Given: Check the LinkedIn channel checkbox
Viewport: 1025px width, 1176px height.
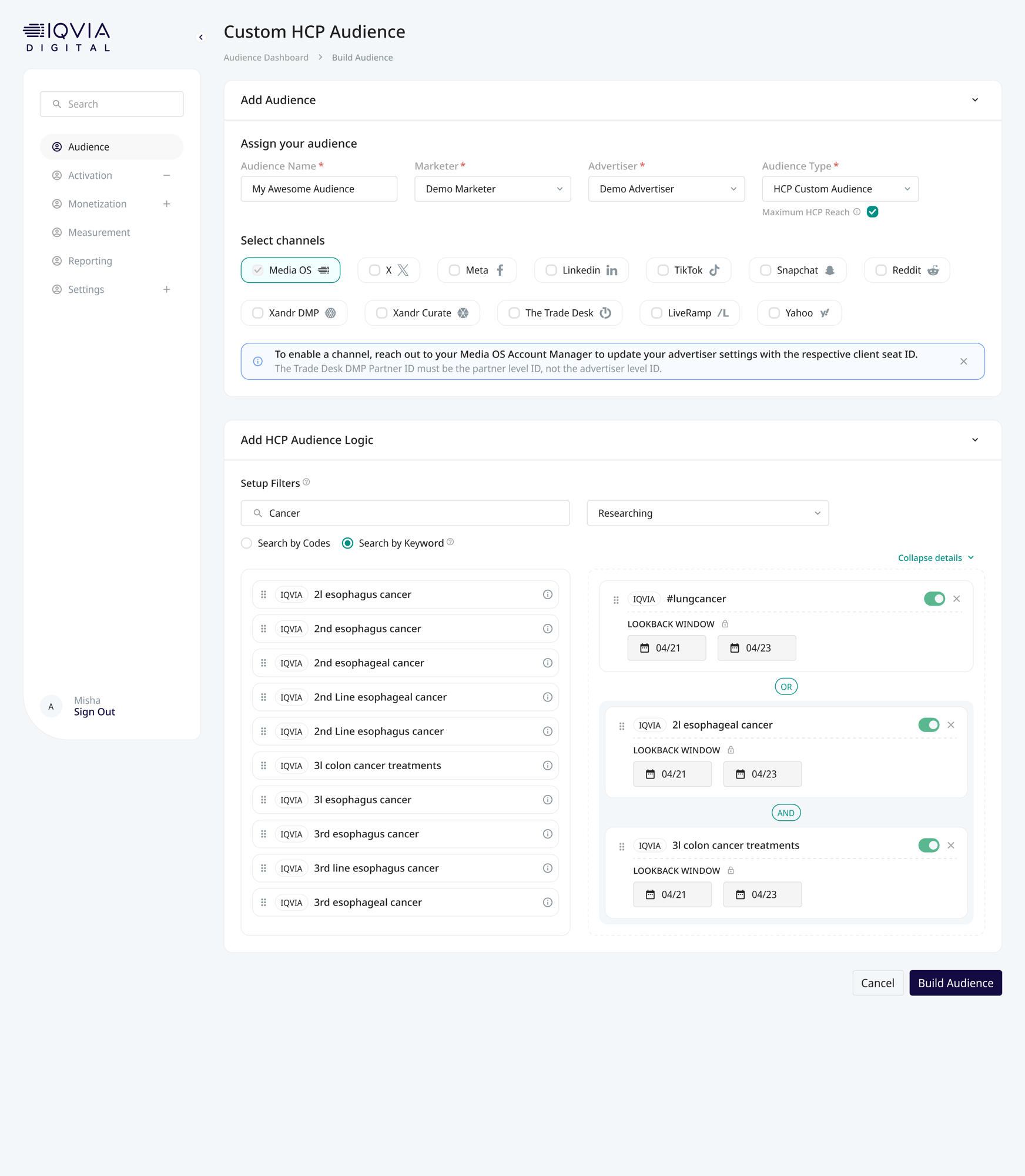Looking at the screenshot, I should click(x=551, y=270).
